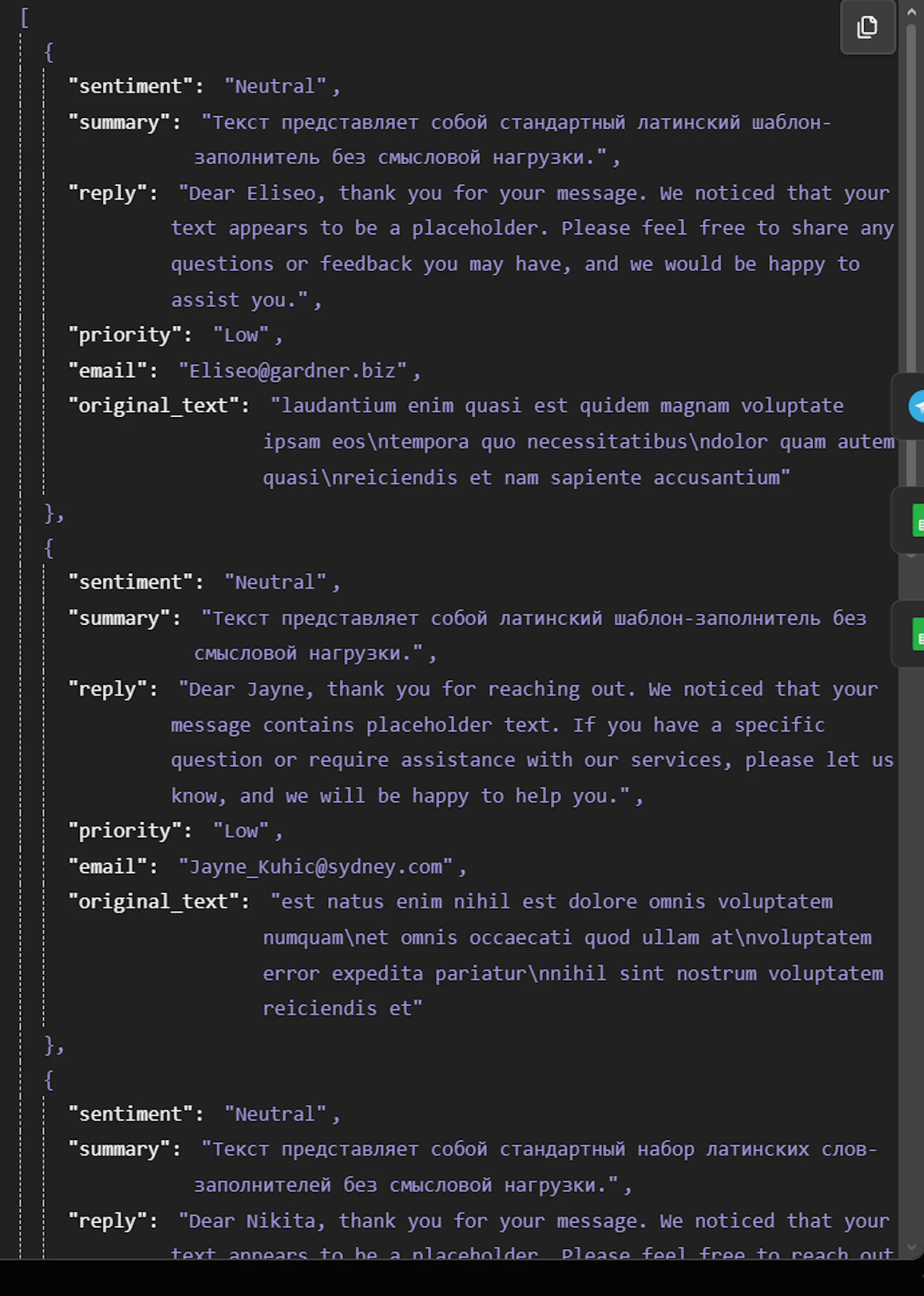Image resolution: width=924 pixels, height=1296 pixels.
Task: Click the opening square bracket of the array
Action: 24,18
